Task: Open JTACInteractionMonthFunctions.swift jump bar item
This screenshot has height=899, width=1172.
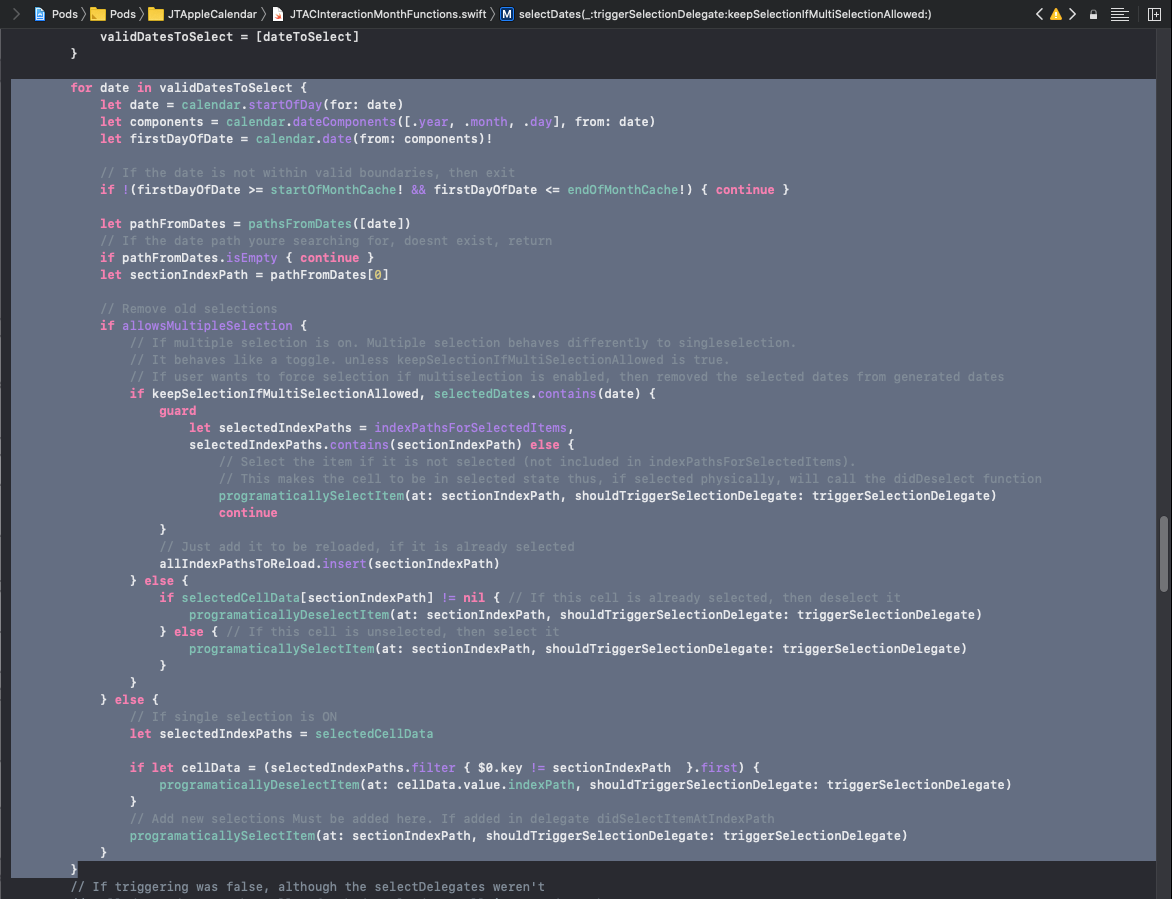Action: [379, 14]
